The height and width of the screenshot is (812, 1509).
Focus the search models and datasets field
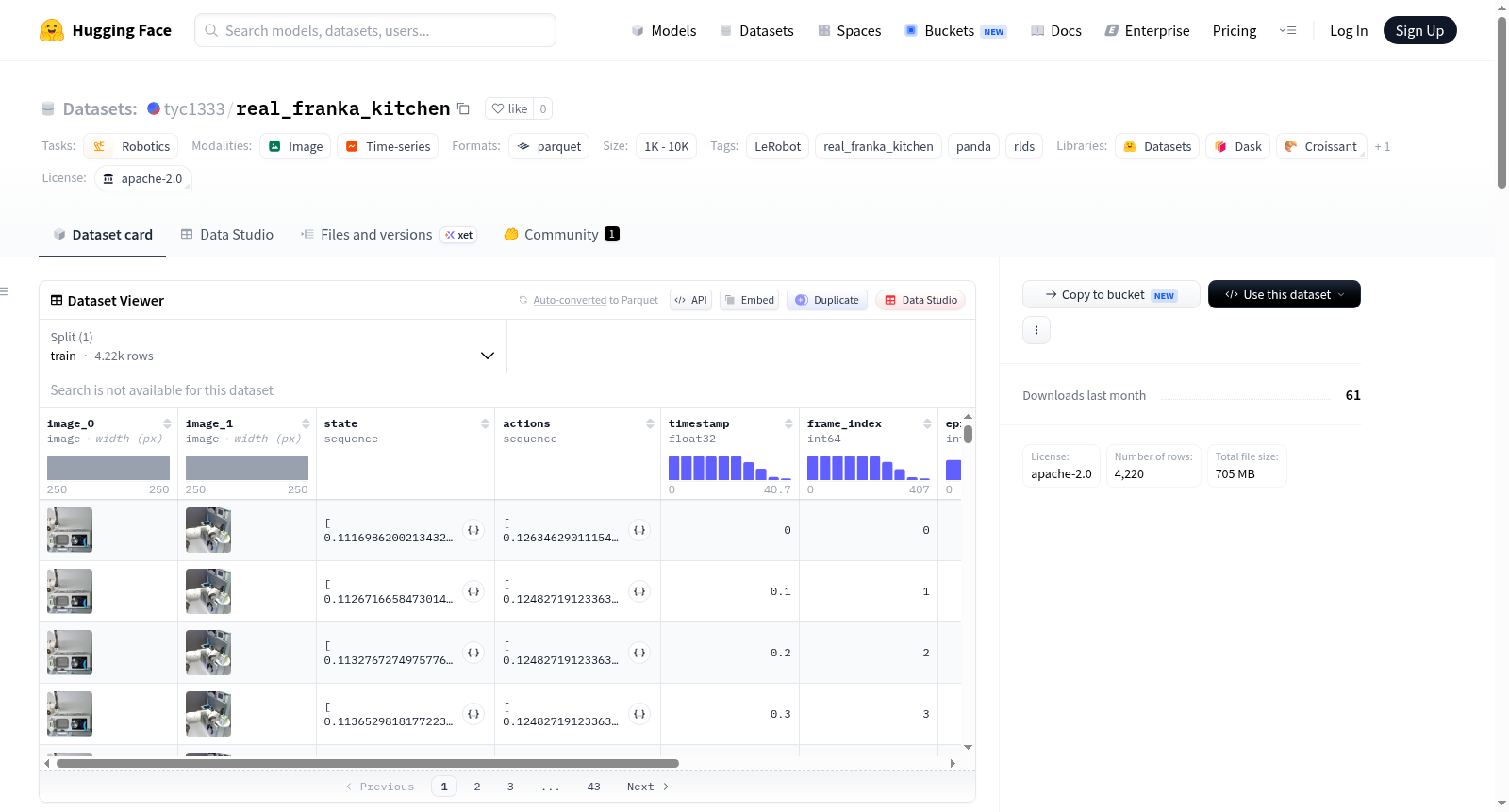375,30
